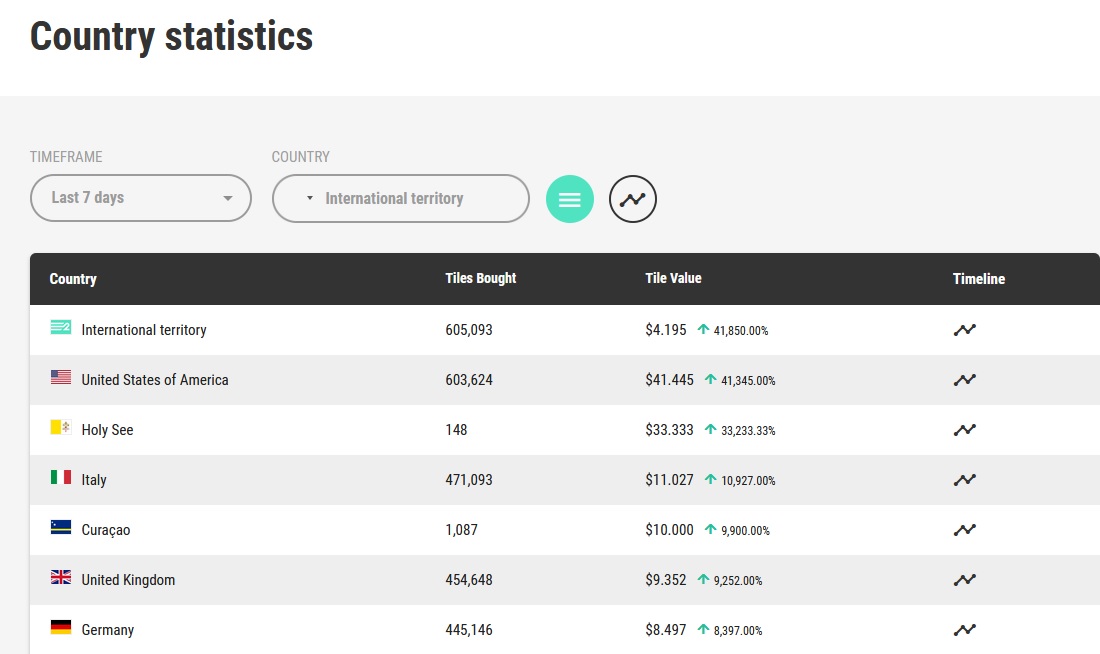
Task: Sort by the Tiles Bought column header
Action: 481,278
